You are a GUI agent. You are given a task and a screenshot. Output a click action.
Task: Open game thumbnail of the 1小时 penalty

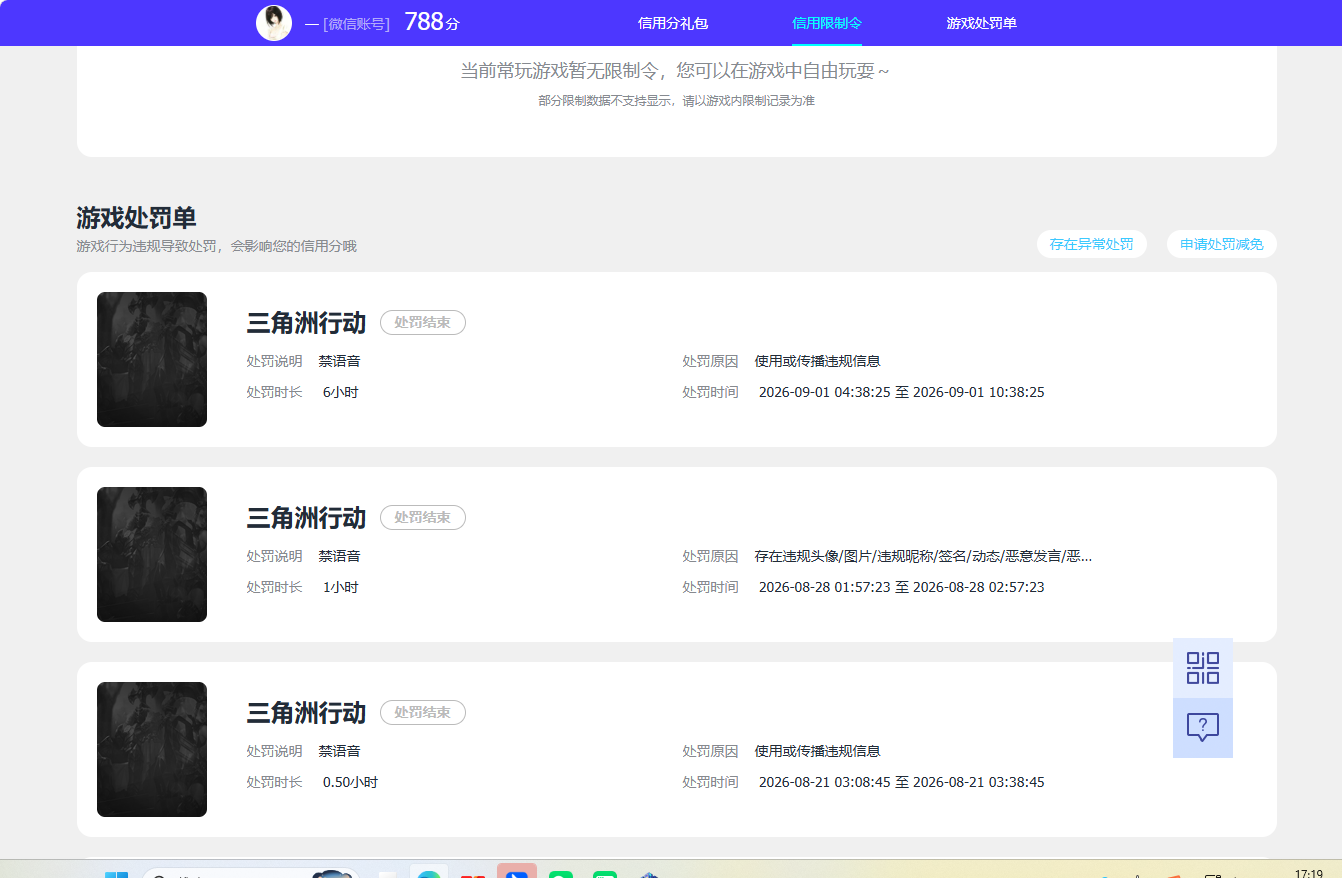click(152, 554)
